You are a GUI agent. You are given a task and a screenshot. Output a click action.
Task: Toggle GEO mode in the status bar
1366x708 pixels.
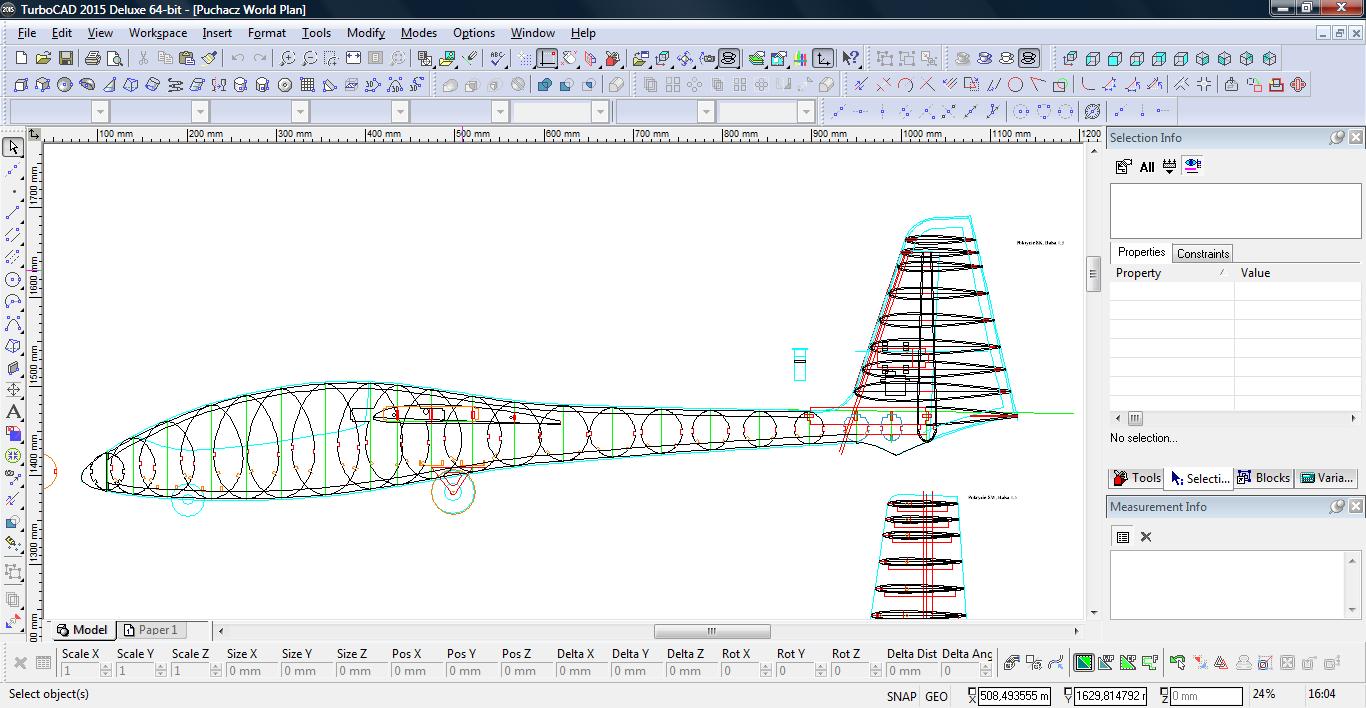tap(936, 696)
